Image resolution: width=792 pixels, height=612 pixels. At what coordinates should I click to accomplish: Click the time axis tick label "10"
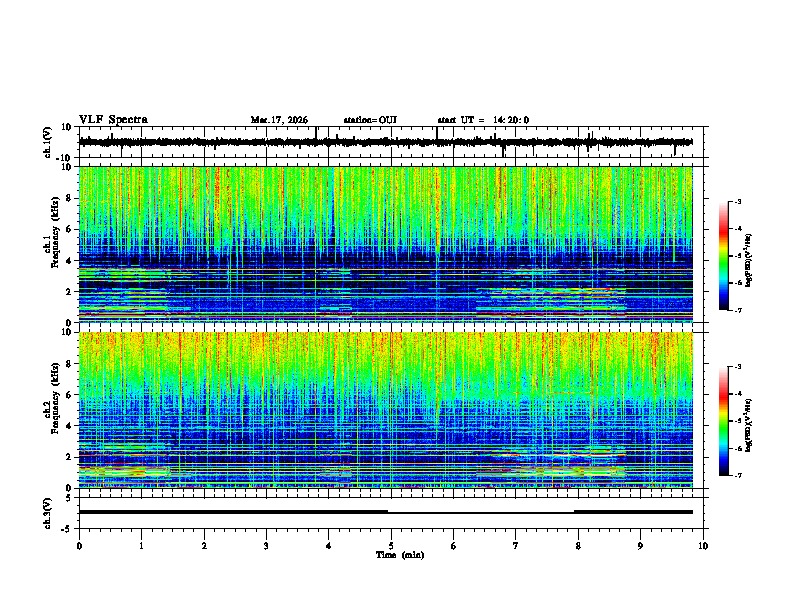703,546
